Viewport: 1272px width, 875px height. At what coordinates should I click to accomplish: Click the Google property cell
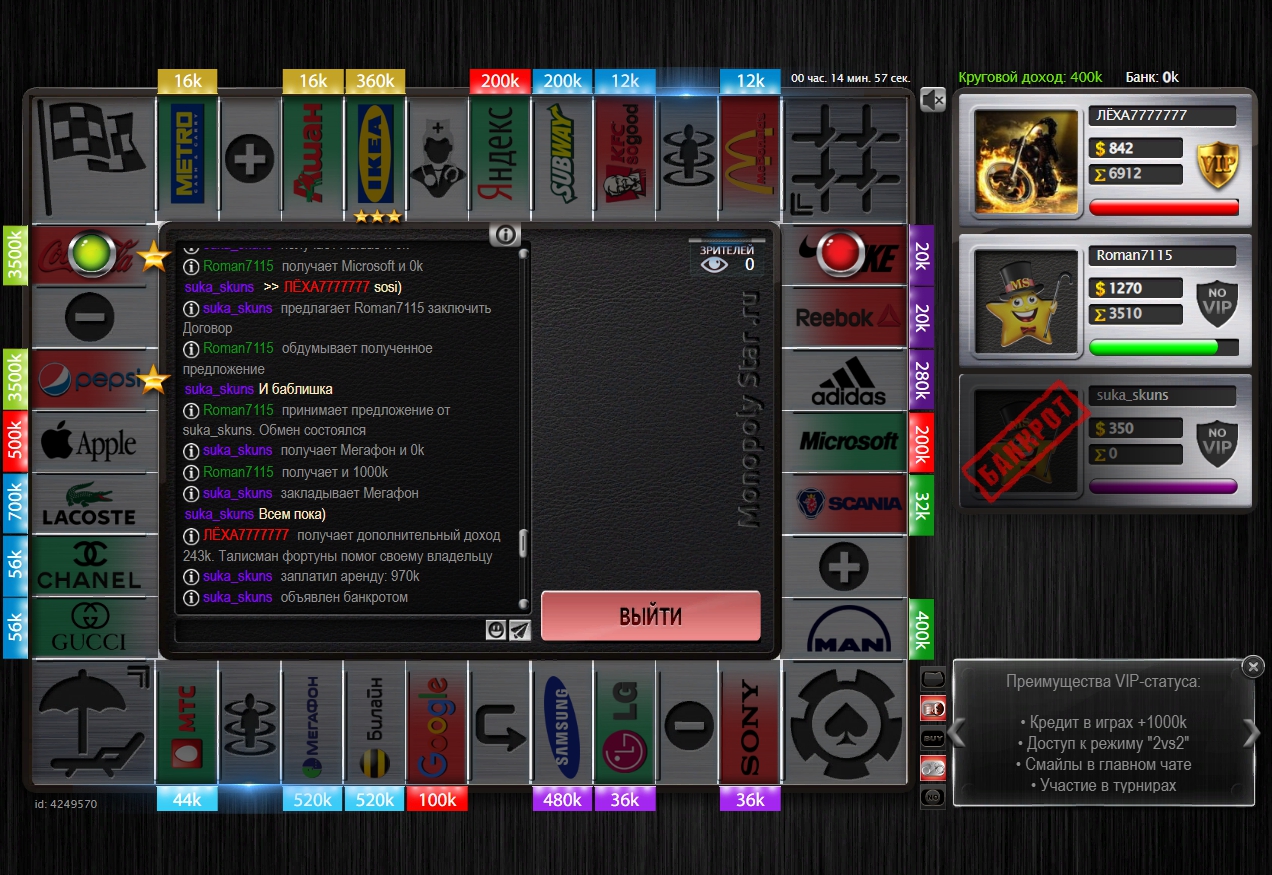(437, 723)
